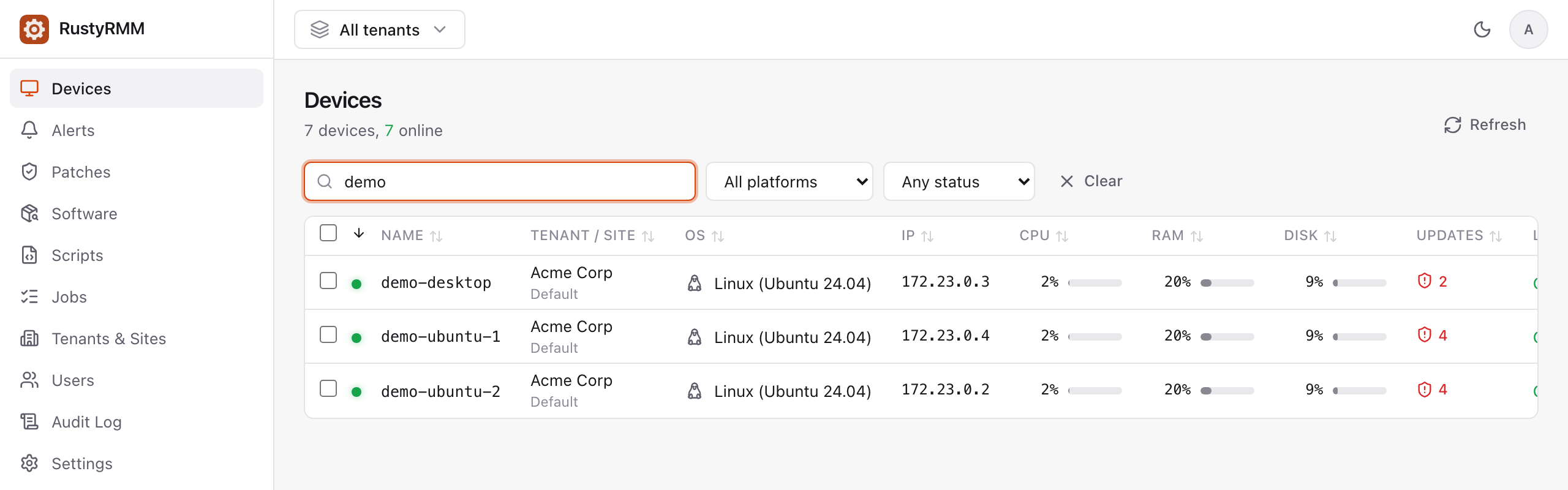
Task: Click the down-arrow sort icon in table header
Action: point(359,233)
